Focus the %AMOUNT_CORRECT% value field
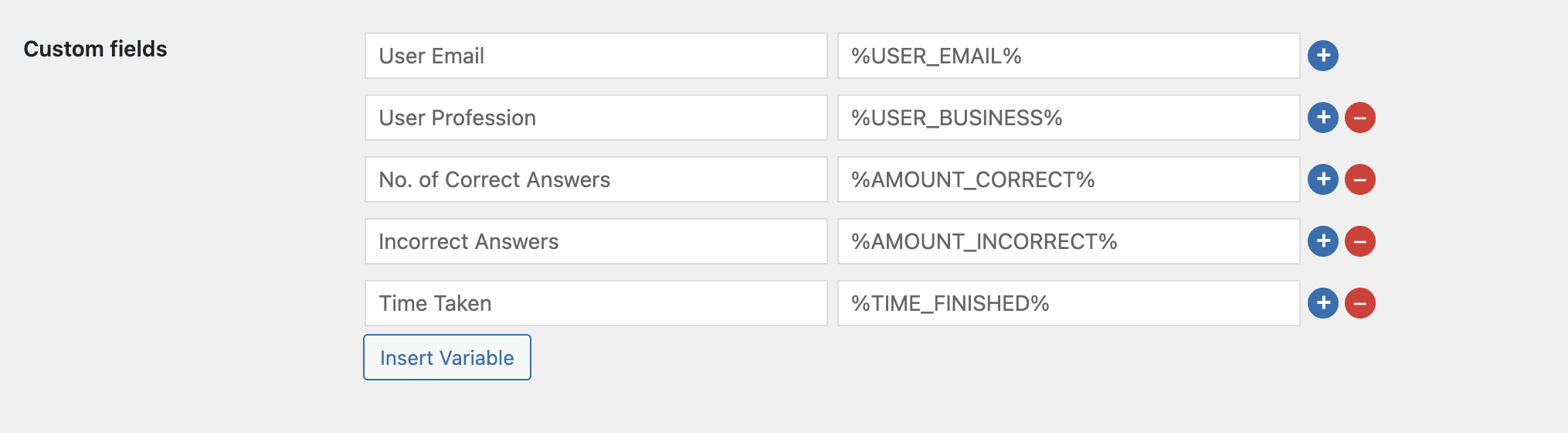1568x433 pixels. click(1068, 179)
